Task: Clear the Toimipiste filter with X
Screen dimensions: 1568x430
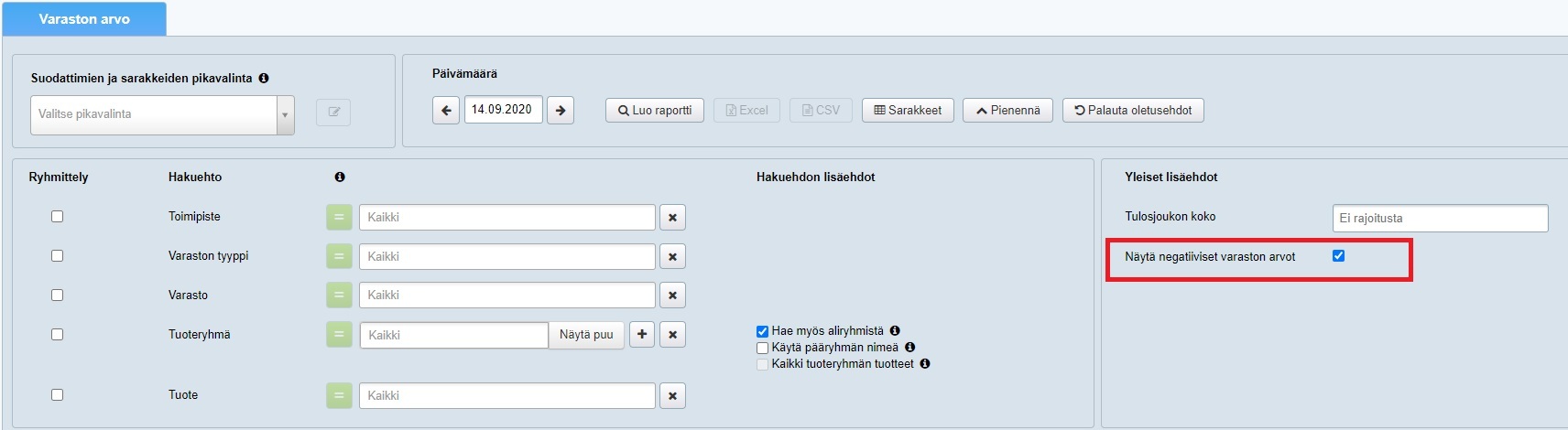Action: click(672, 218)
